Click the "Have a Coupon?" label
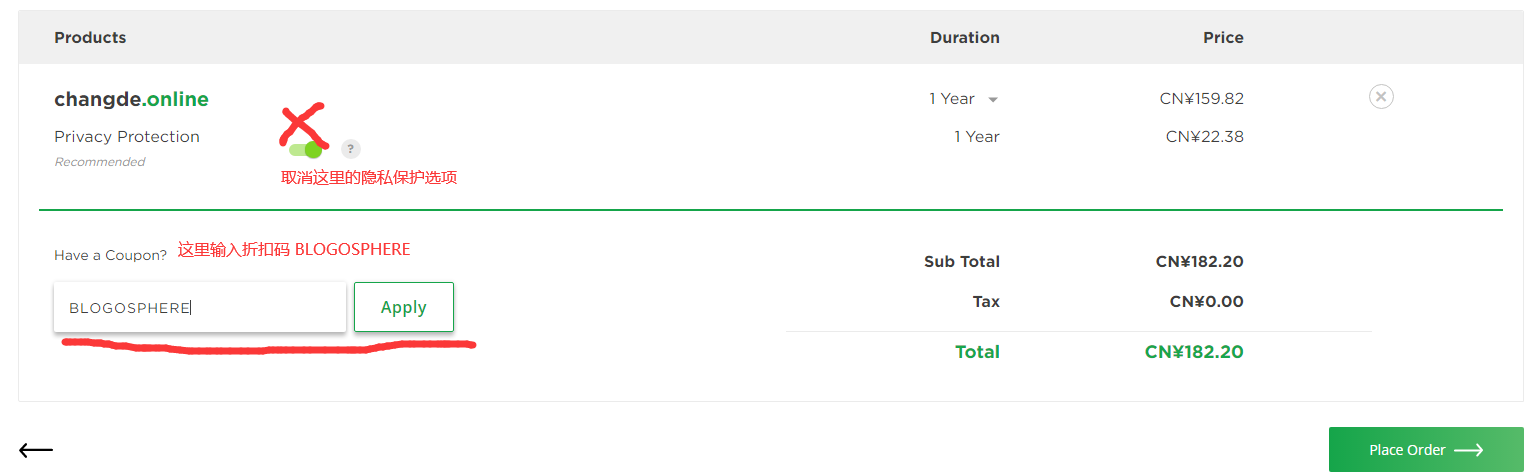1536x476 pixels. click(x=110, y=256)
